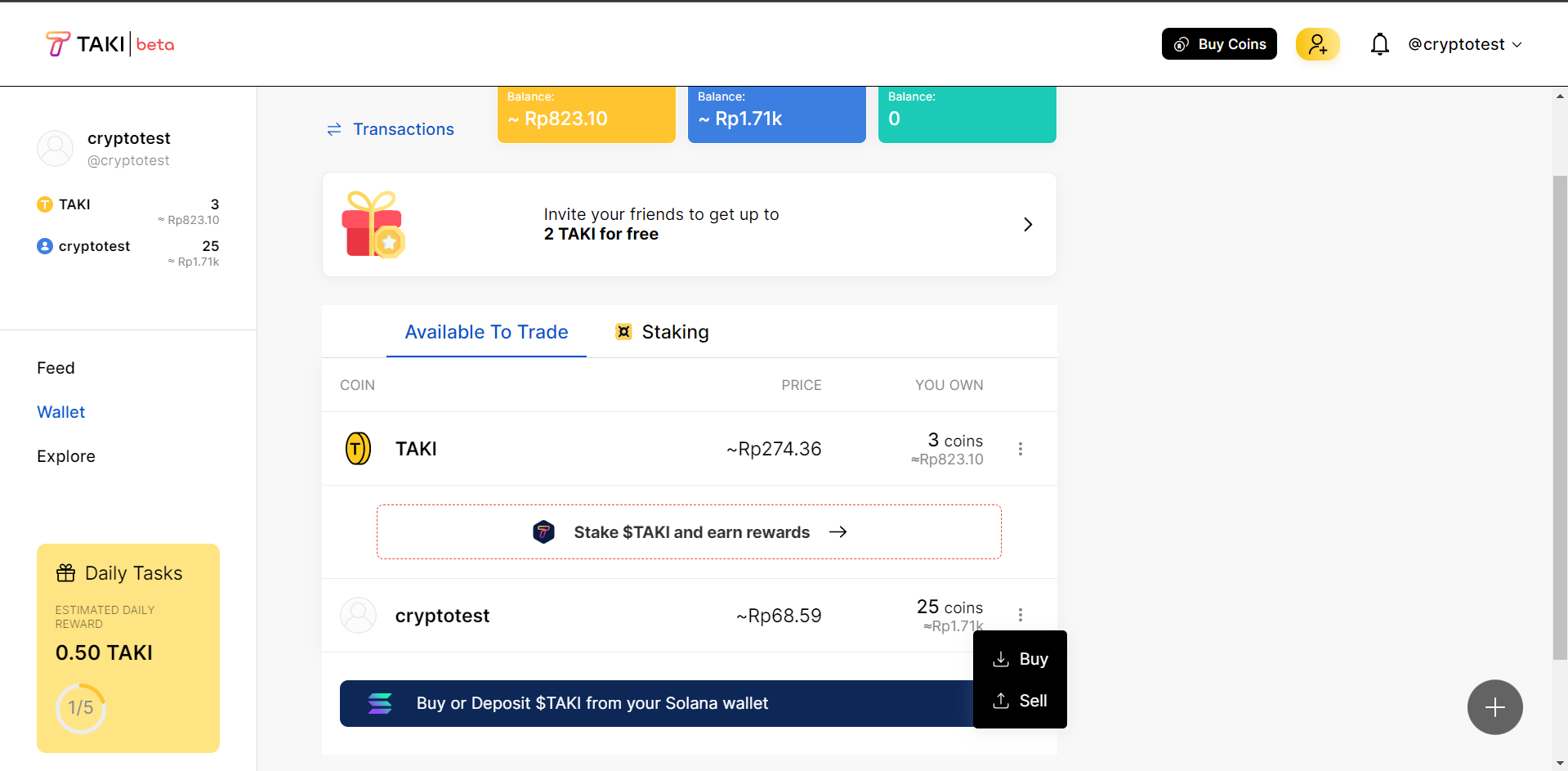This screenshot has width=1568, height=771.
Task: Click the cryptotest avatar in coin row
Action: [358, 615]
